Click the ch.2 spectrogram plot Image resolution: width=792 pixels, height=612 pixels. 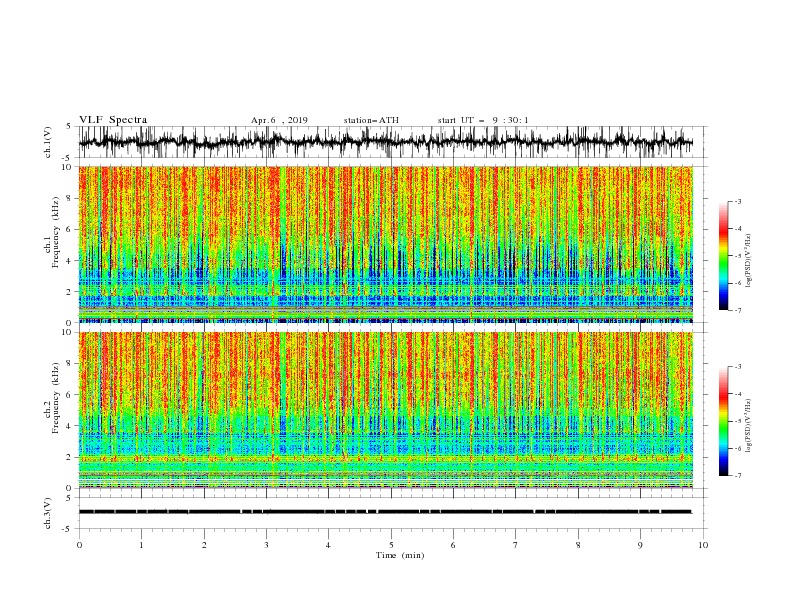[386, 410]
